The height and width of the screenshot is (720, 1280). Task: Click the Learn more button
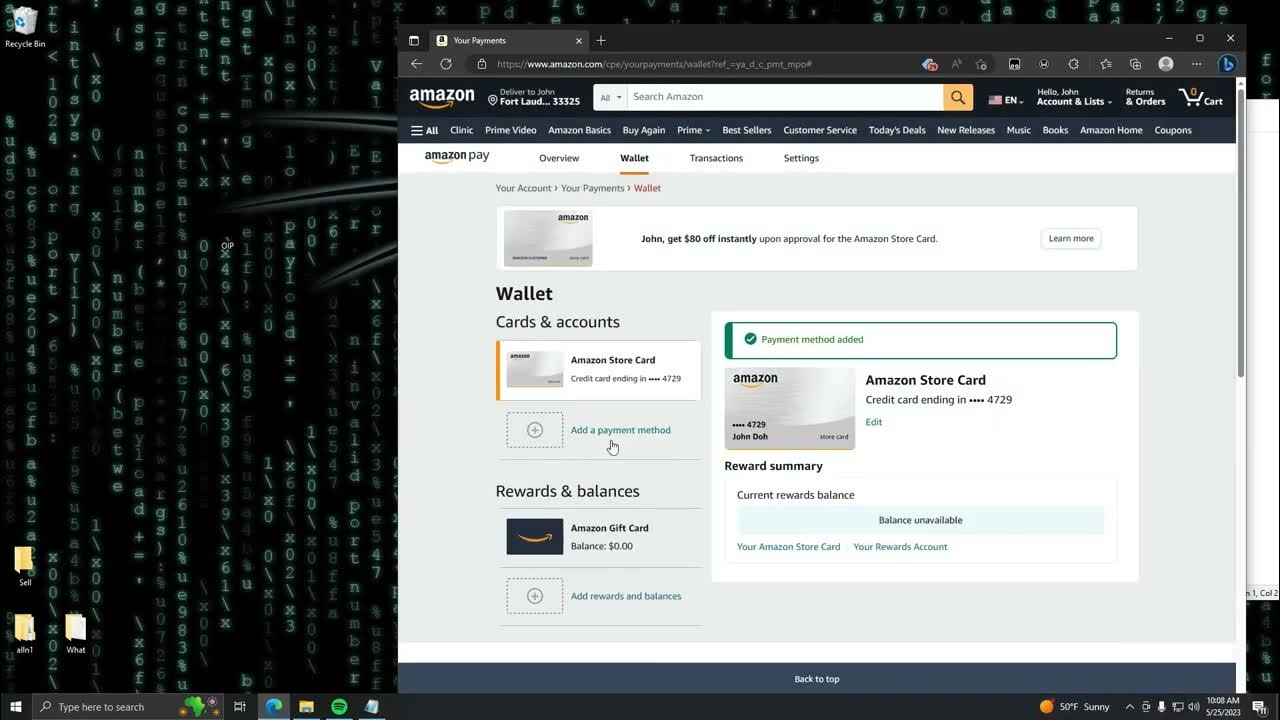point(1071,238)
